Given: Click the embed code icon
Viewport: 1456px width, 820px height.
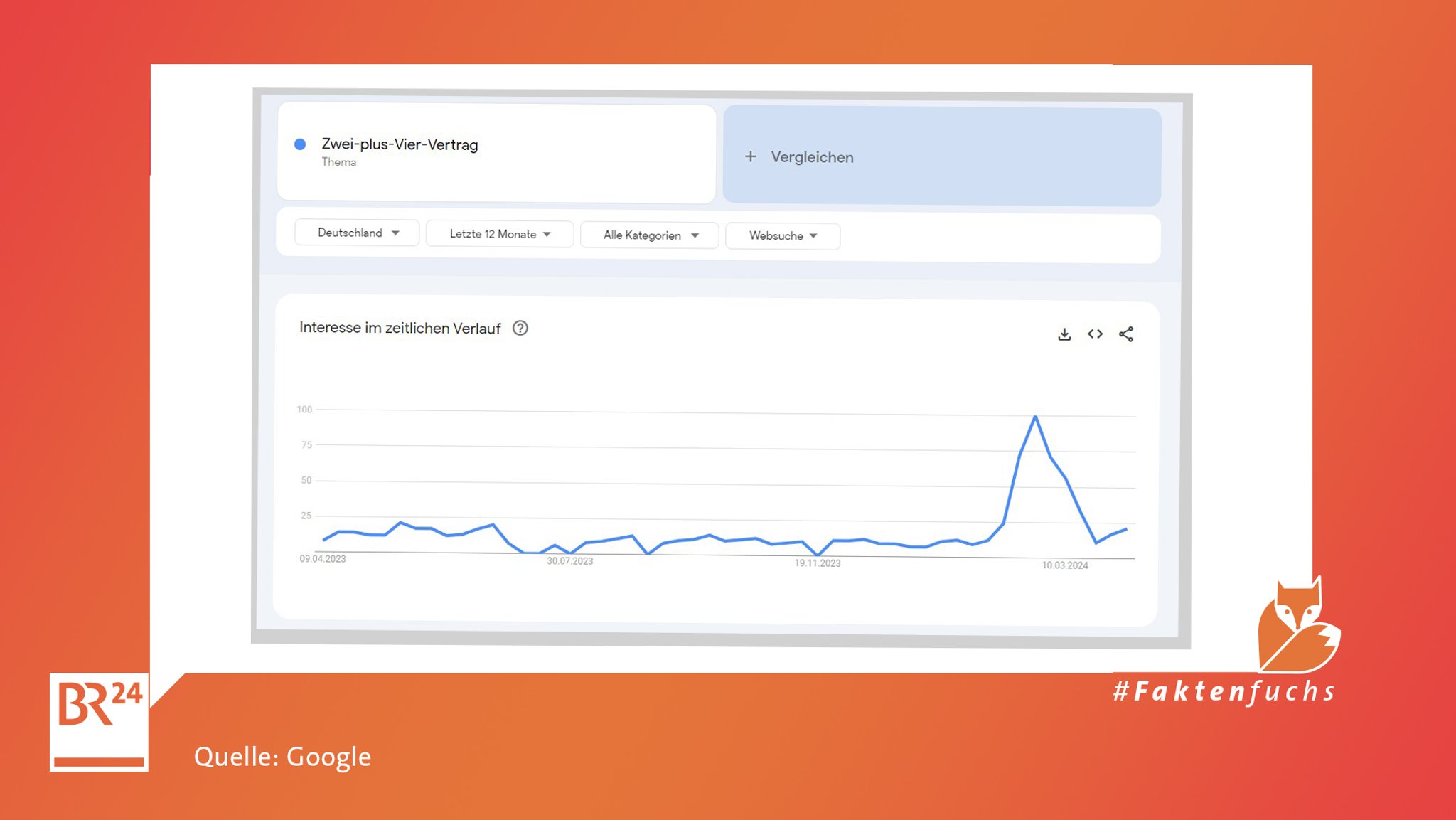Looking at the screenshot, I should pyautogui.click(x=1095, y=334).
